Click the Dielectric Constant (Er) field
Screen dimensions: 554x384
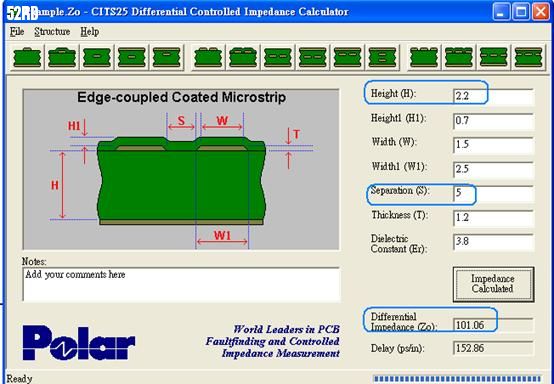[493, 242]
